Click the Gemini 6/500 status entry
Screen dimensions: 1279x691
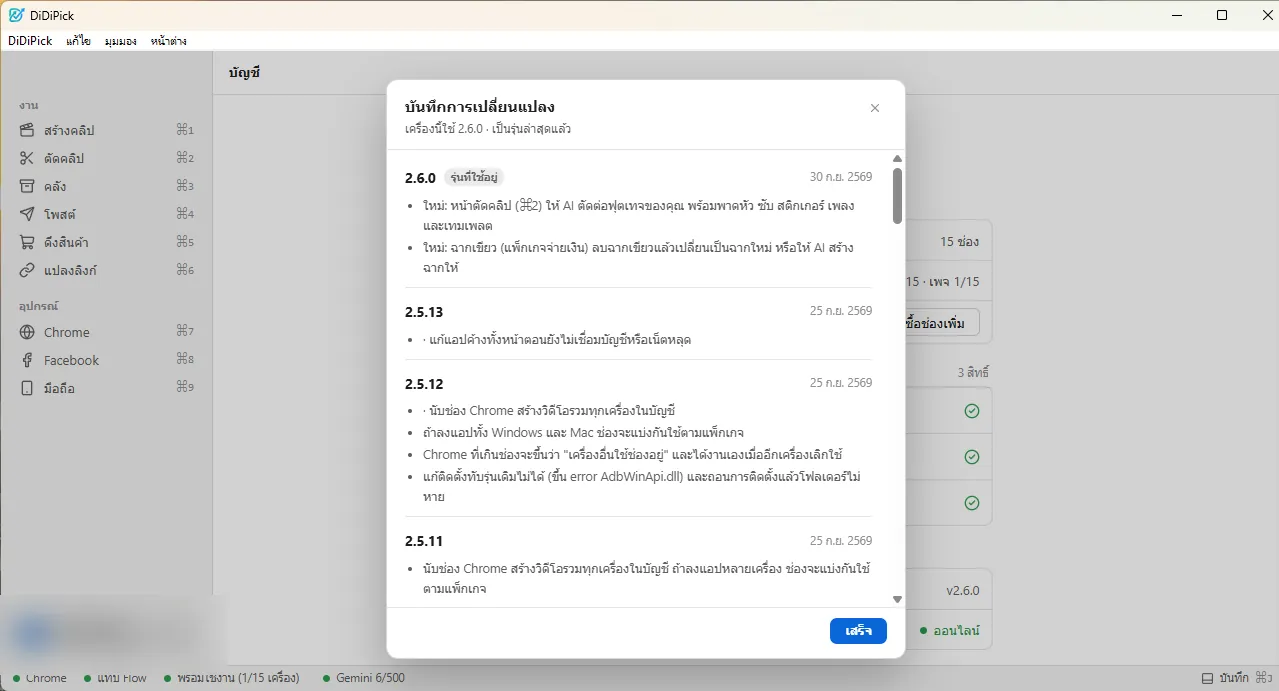(x=364, y=678)
